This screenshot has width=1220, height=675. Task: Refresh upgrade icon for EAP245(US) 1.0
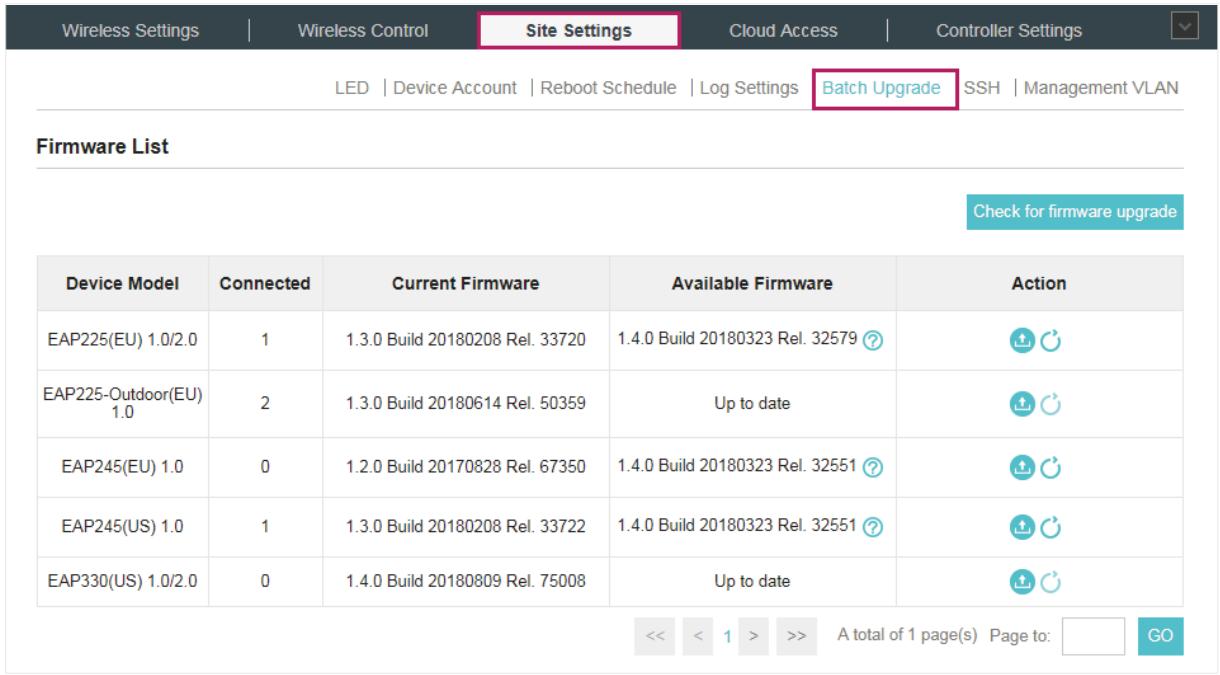click(x=1049, y=527)
